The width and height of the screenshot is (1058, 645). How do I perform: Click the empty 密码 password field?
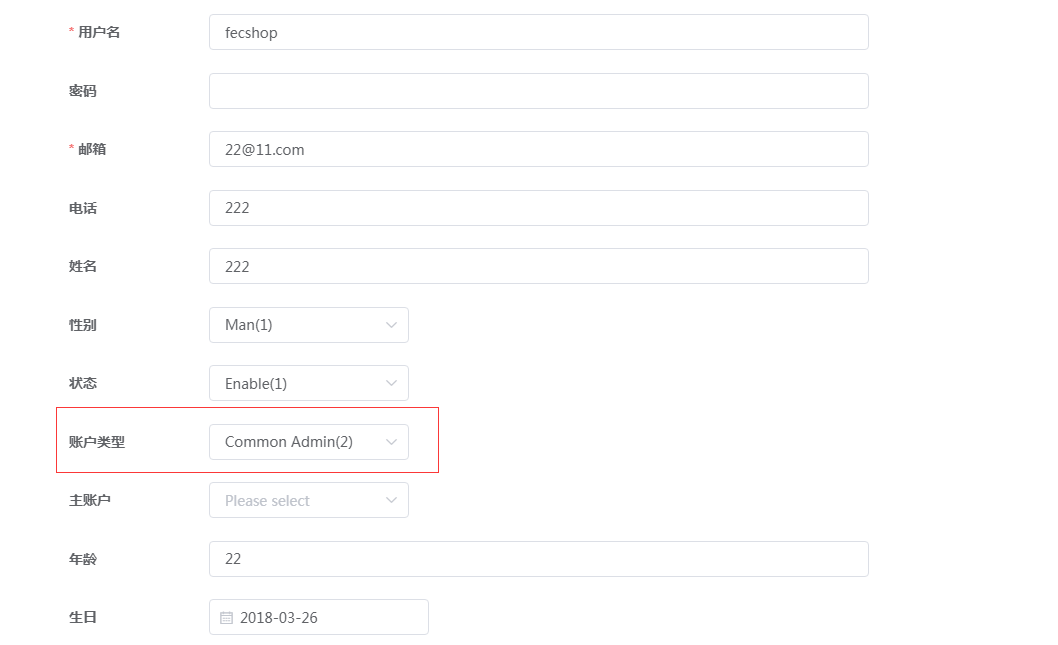pyautogui.click(x=538, y=91)
